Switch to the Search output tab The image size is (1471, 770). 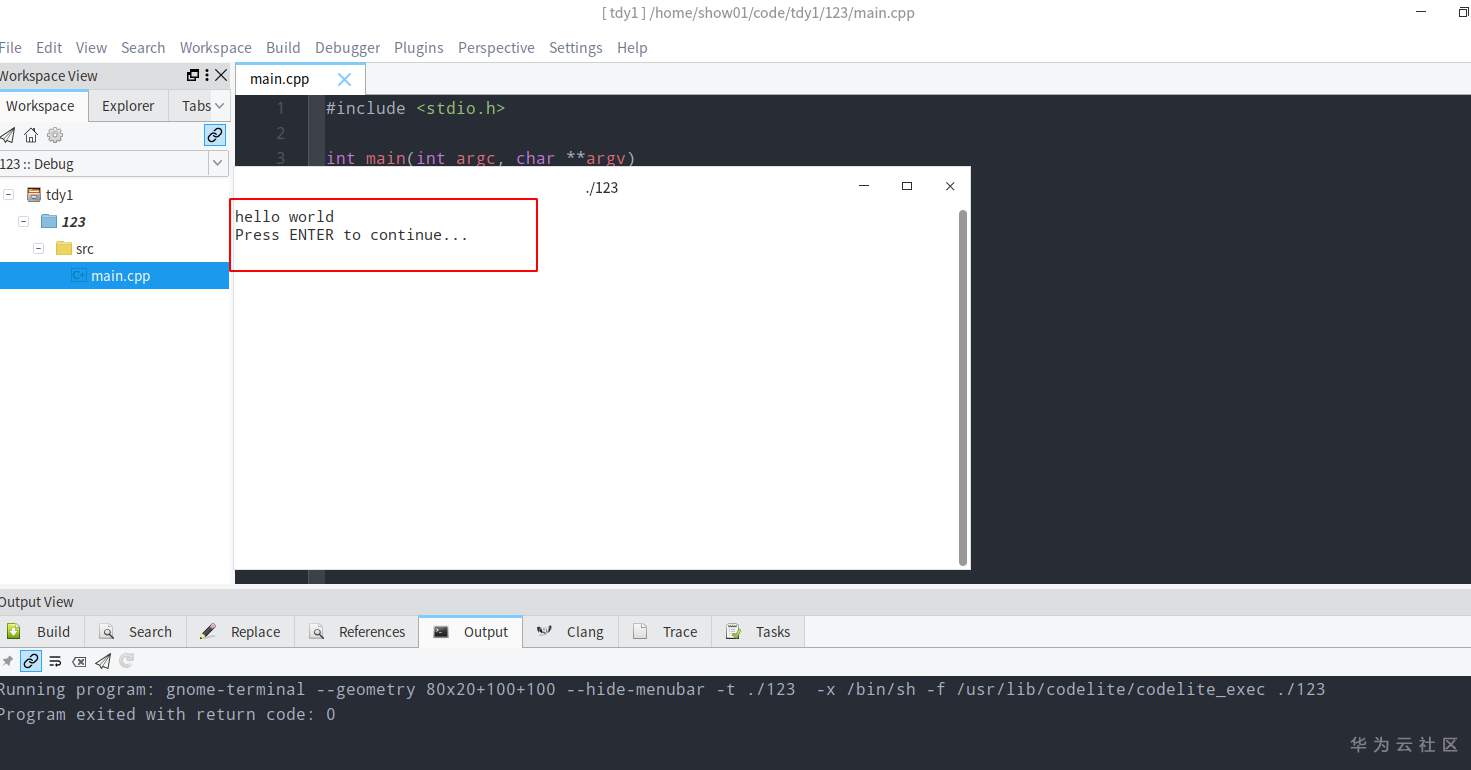136,632
